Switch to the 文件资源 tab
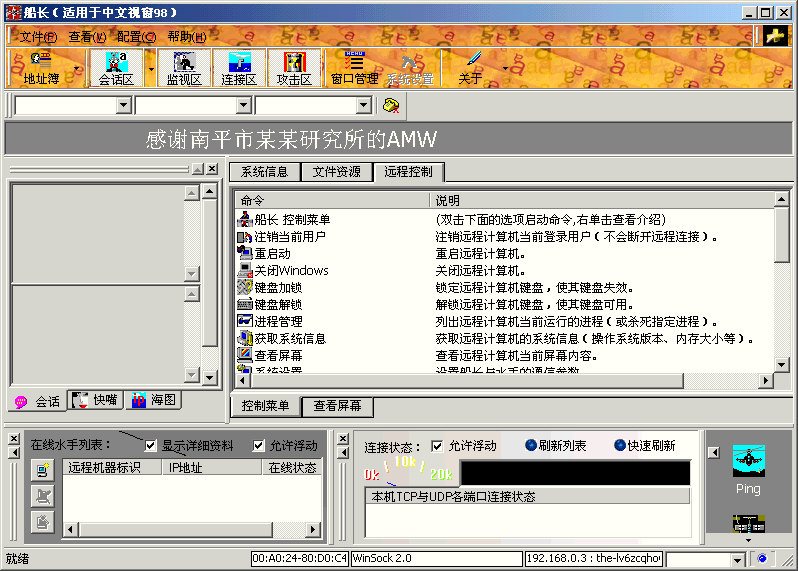This screenshot has width=798, height=571. 336,172
